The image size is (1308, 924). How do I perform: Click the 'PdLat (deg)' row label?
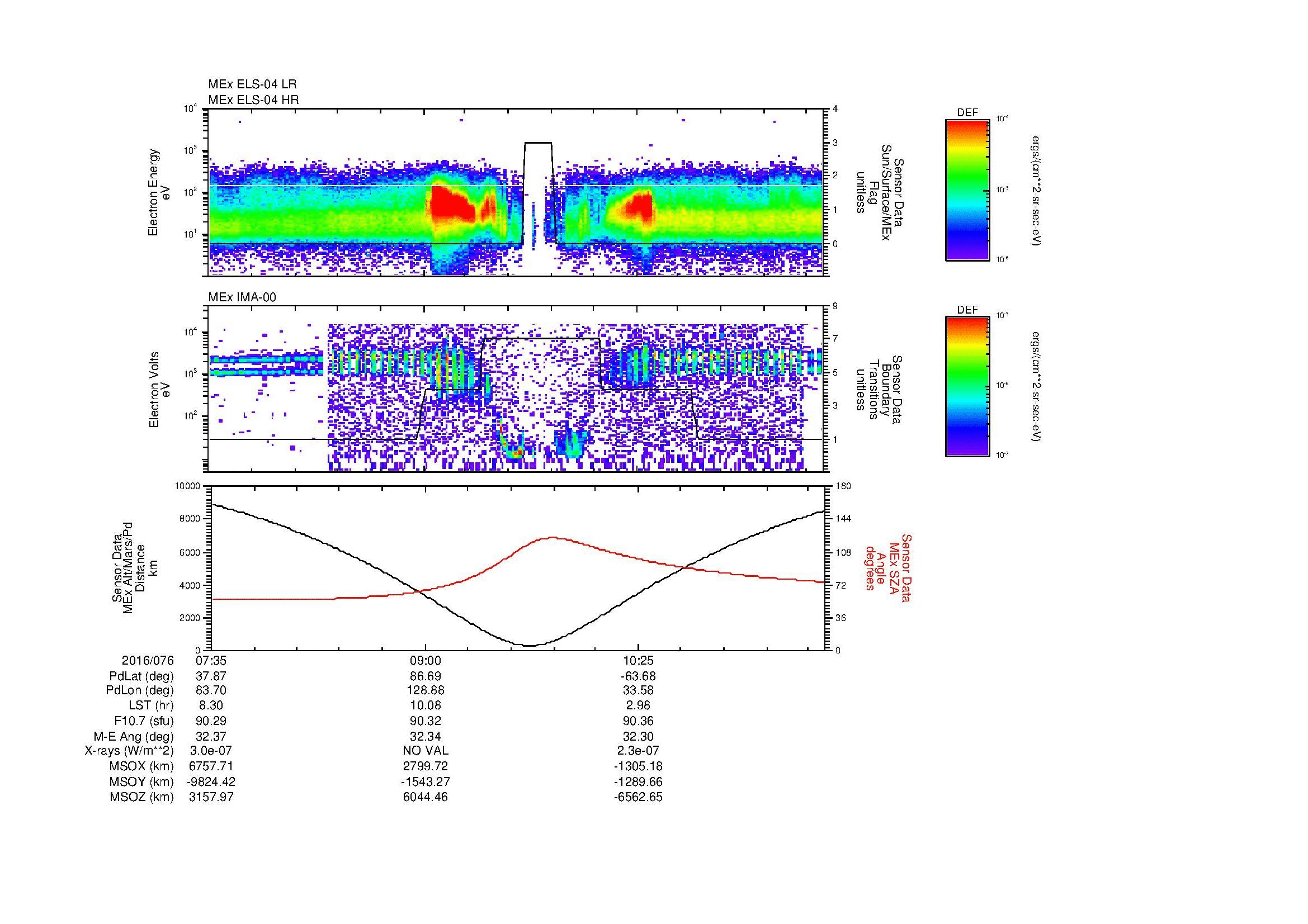click(x=141, y=676)
